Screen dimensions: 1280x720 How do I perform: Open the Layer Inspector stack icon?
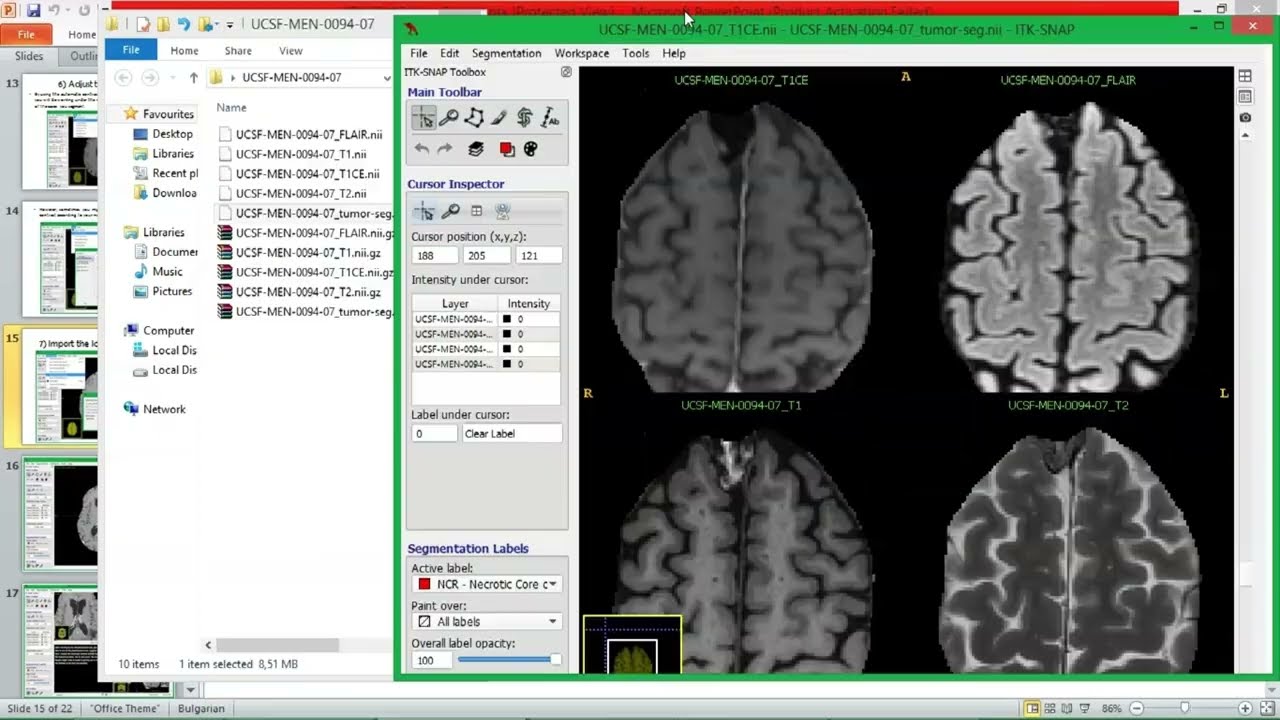476,149
